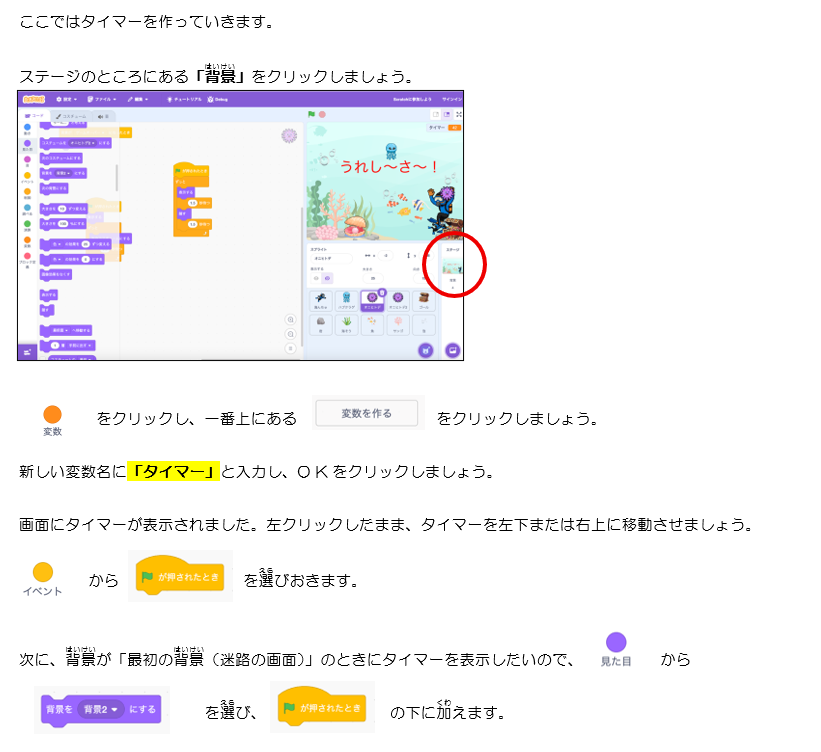Click the add-backdrop button at bottom right
The image size is (821, 752).
click(452, 350)
